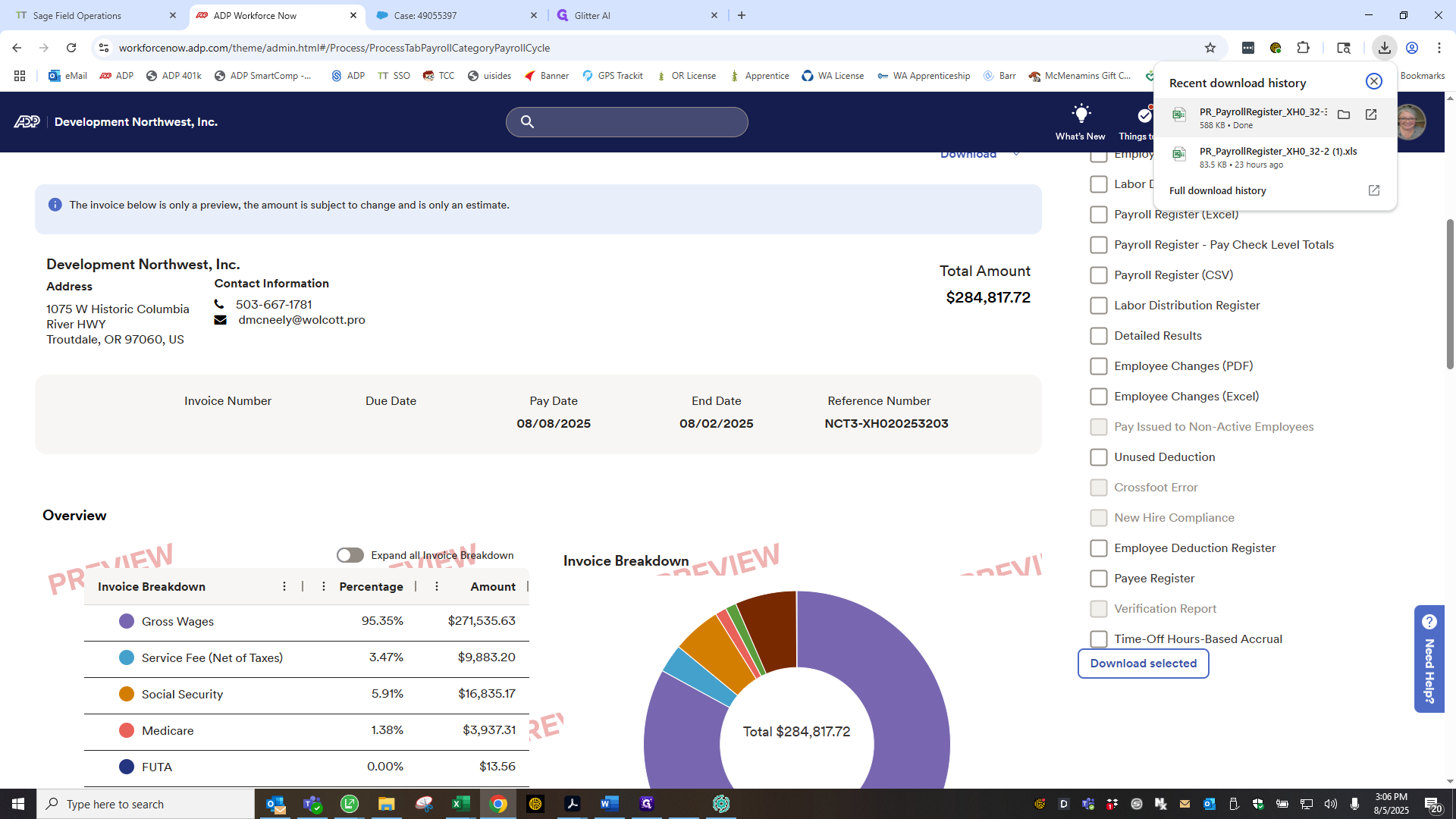
Task: Click the Windows Start button
Action: (x=18, y=804)
